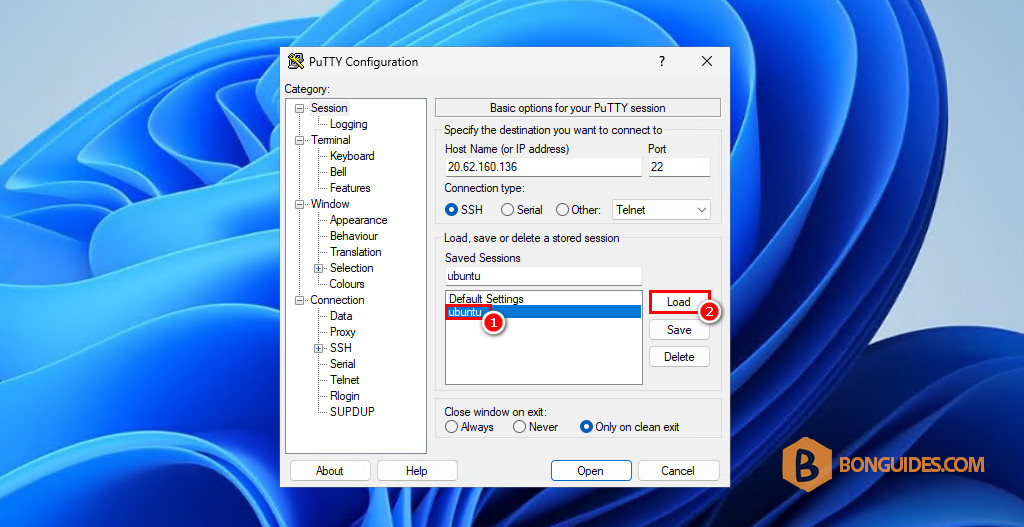Open the Features category

(350, 188)
